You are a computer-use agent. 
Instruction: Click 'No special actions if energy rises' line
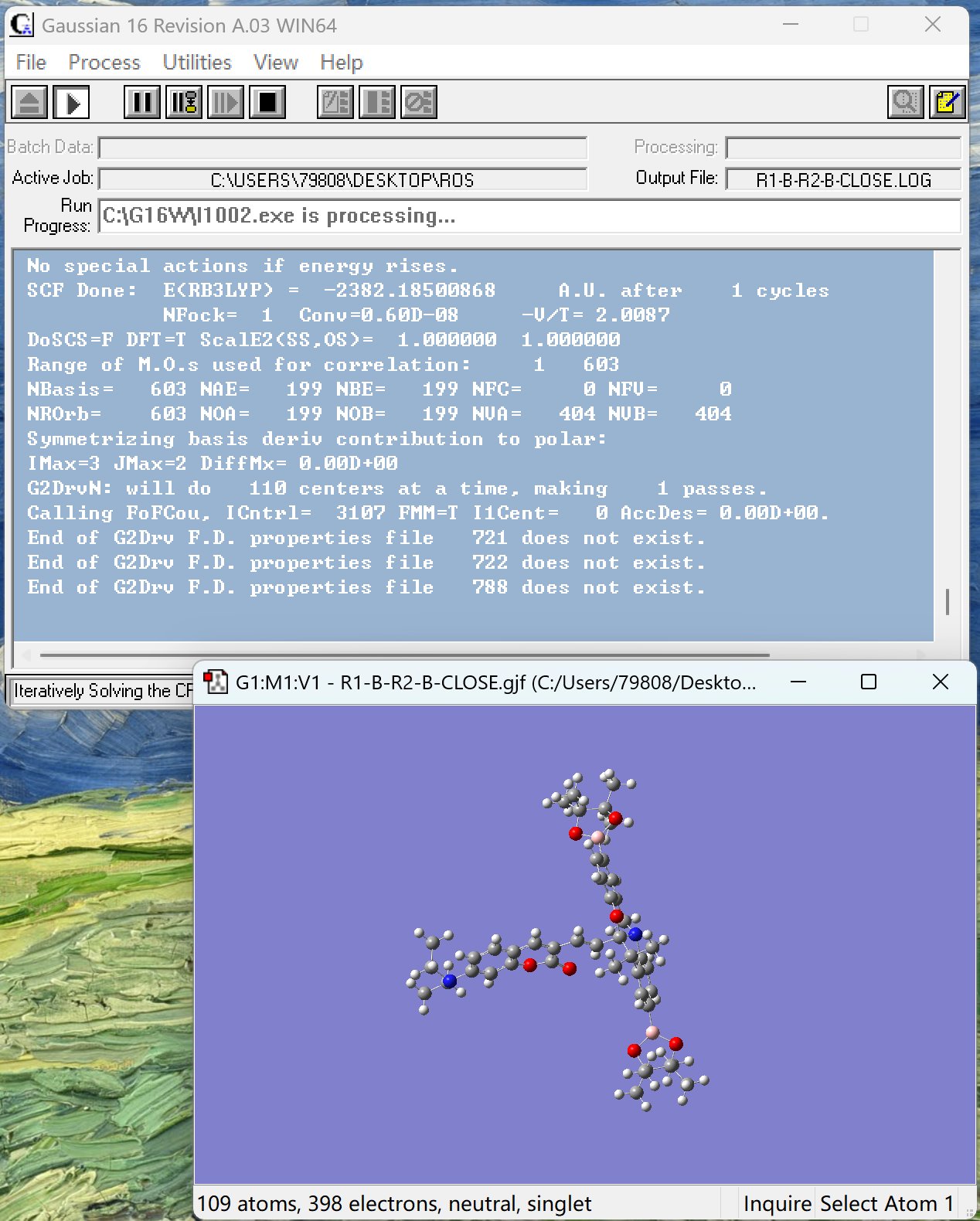pos(243,266)
